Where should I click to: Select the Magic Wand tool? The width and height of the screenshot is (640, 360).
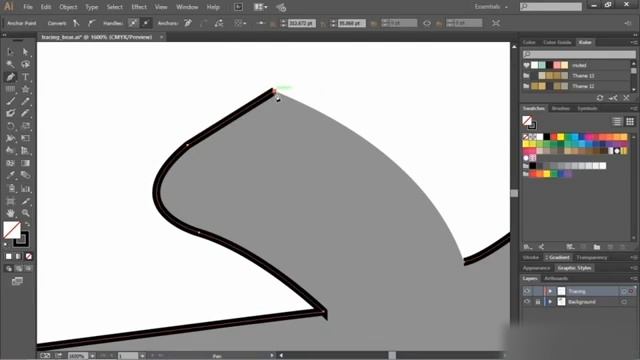(10, 64)
